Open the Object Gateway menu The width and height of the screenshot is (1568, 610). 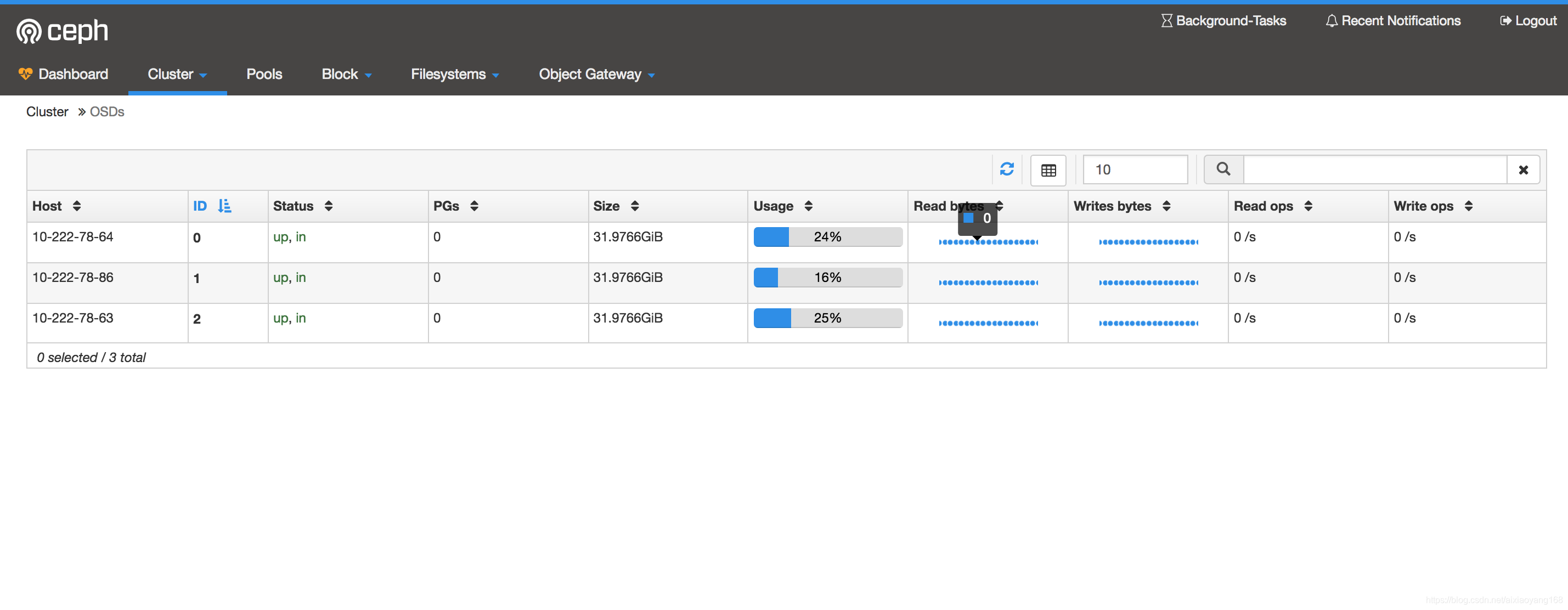596,74
